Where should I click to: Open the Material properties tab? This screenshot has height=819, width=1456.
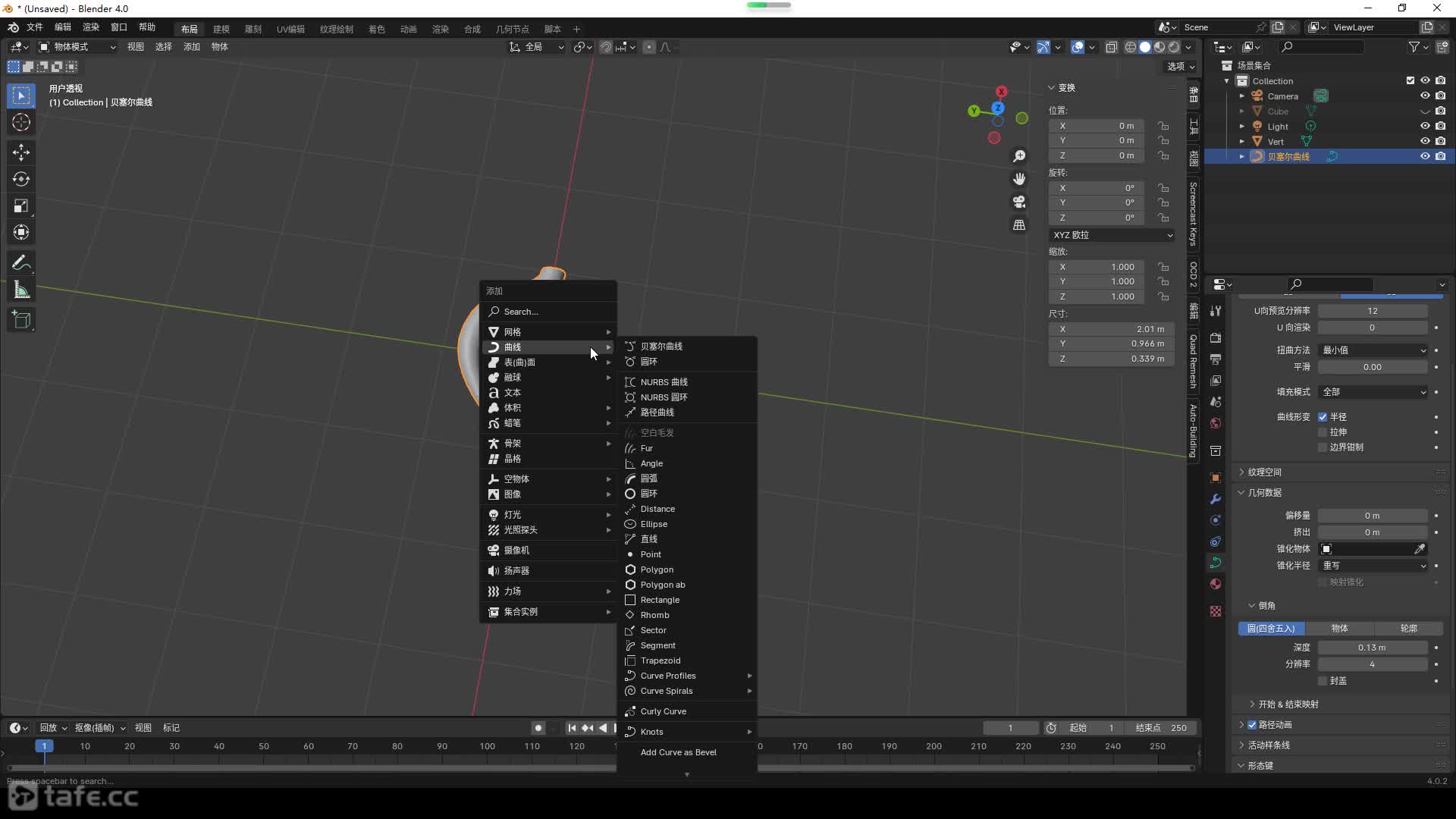[1216, 584]
